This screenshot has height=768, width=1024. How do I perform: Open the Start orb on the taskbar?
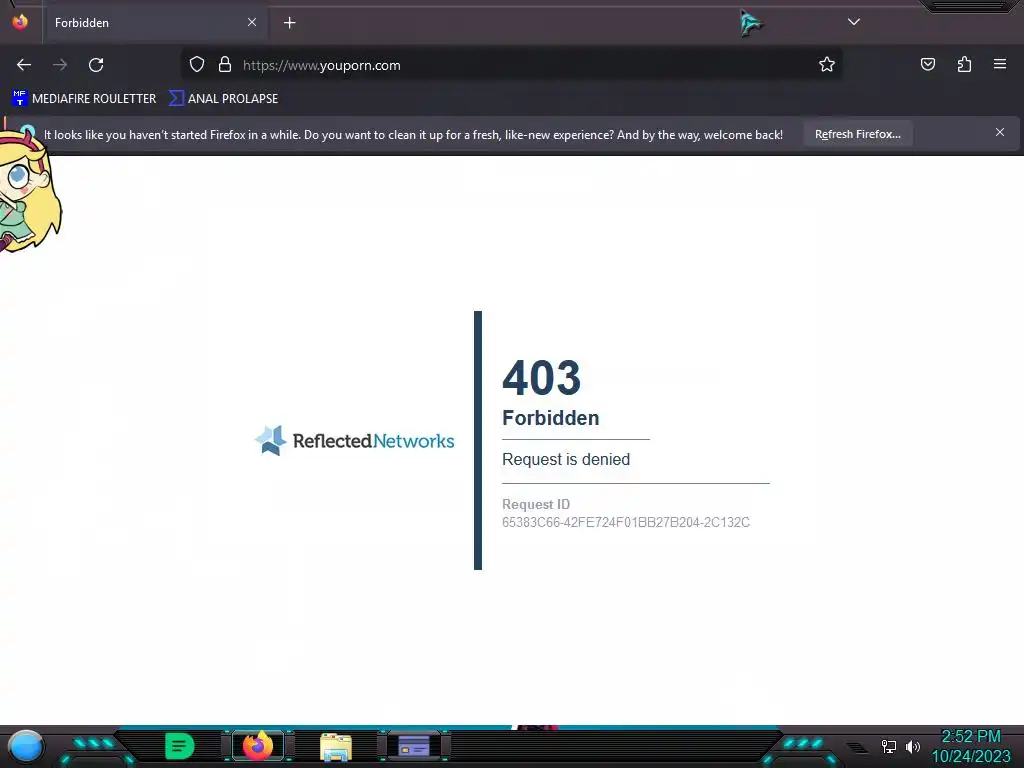(25, 746)
